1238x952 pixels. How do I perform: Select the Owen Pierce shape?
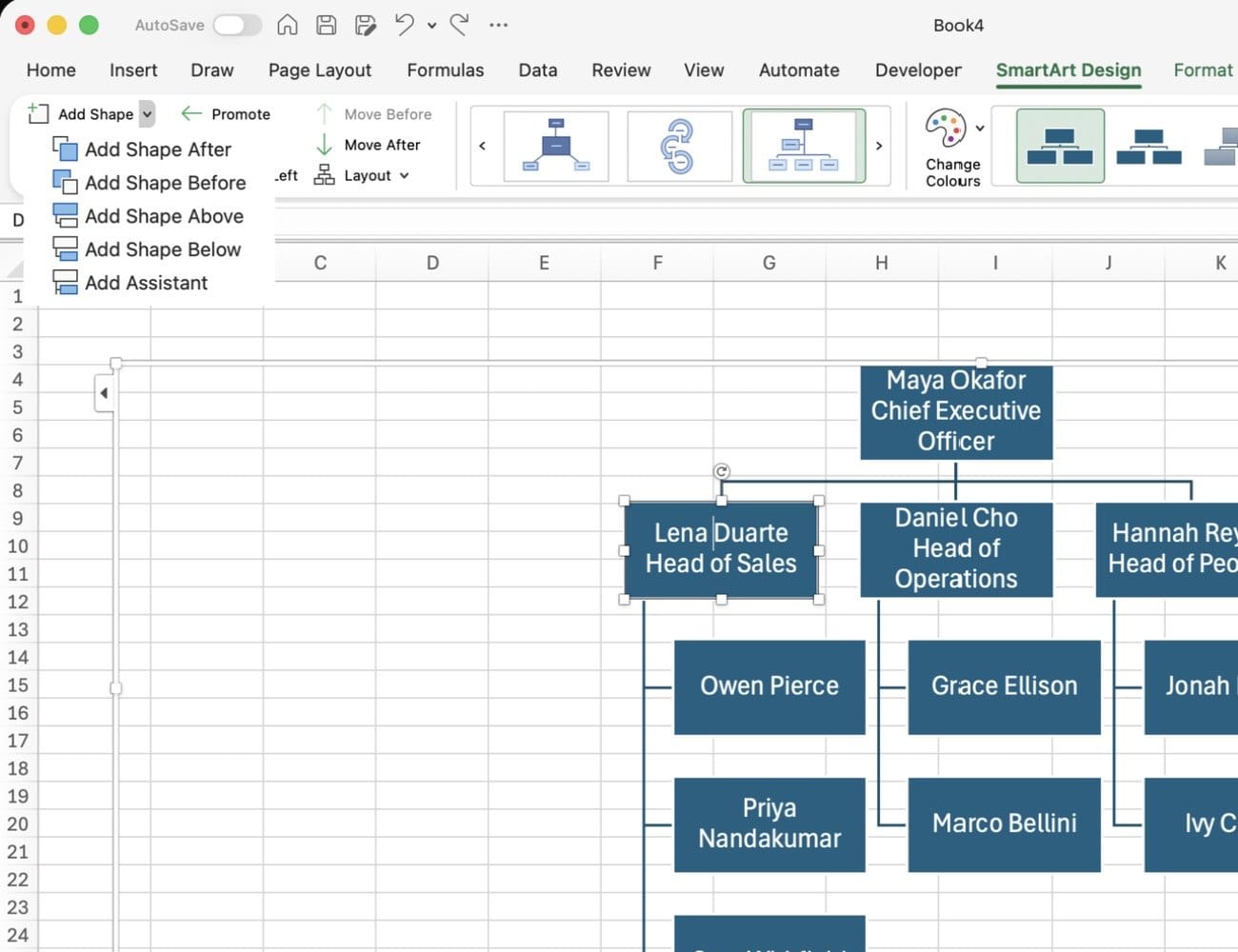[x=769, y=686]
